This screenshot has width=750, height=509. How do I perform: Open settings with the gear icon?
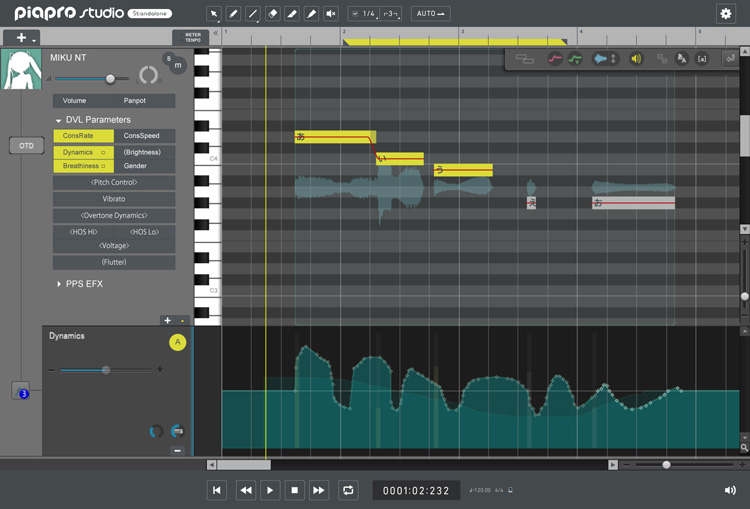pyautogui.click(x=726, y=13)
